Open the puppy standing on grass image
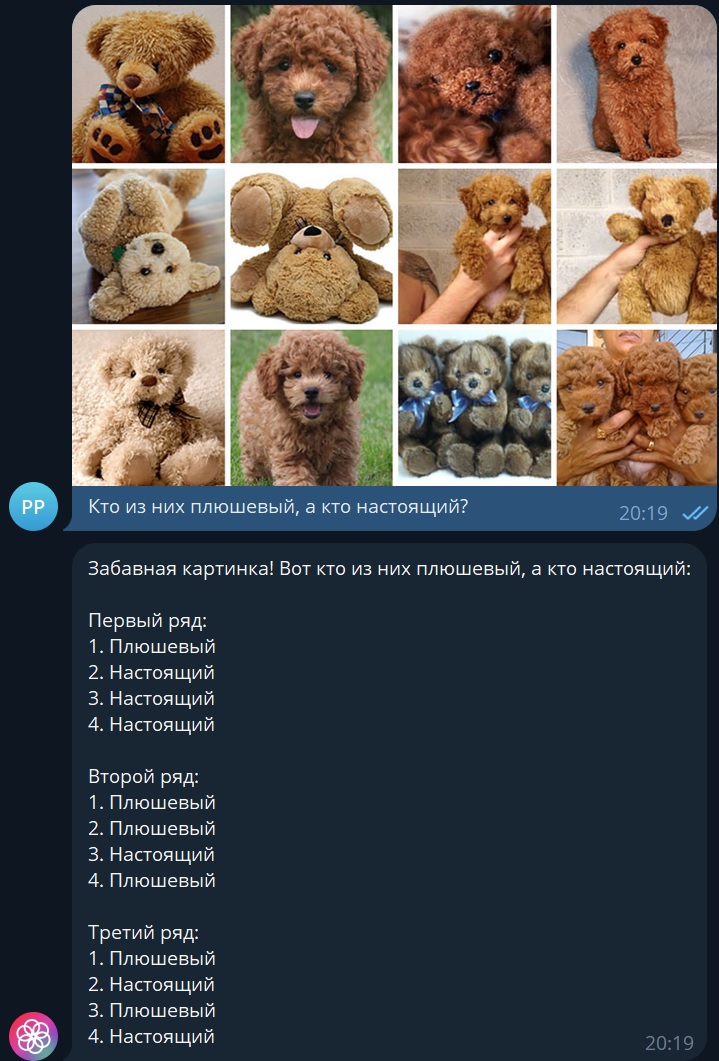 (x=311, y=408)
